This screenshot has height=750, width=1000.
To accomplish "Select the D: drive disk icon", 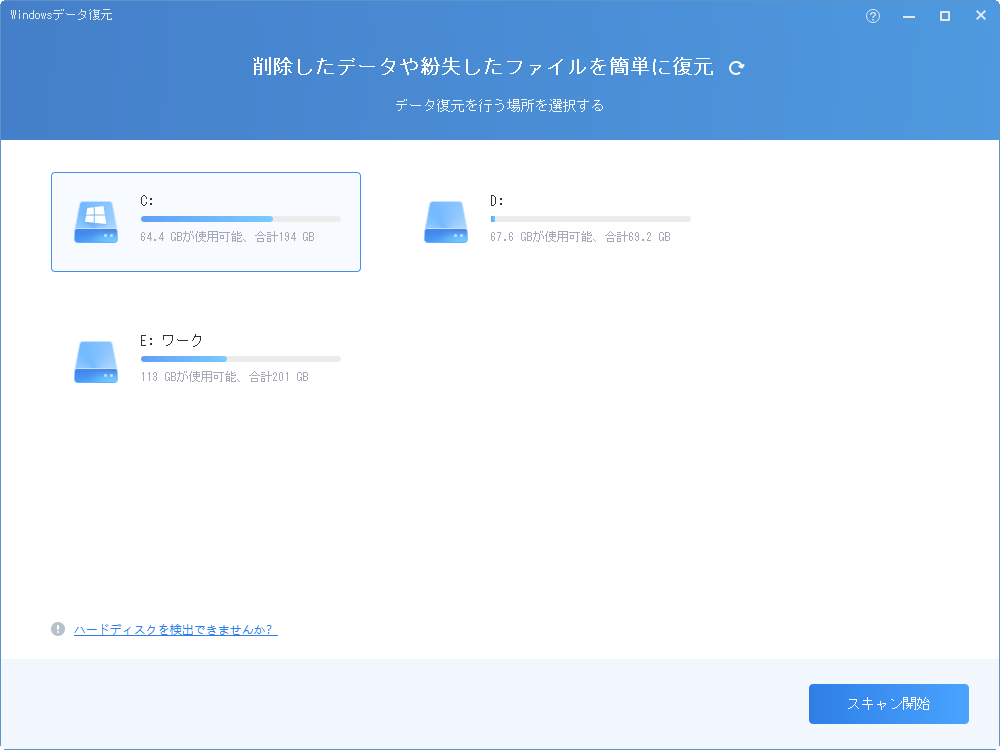I will point(446,222).
